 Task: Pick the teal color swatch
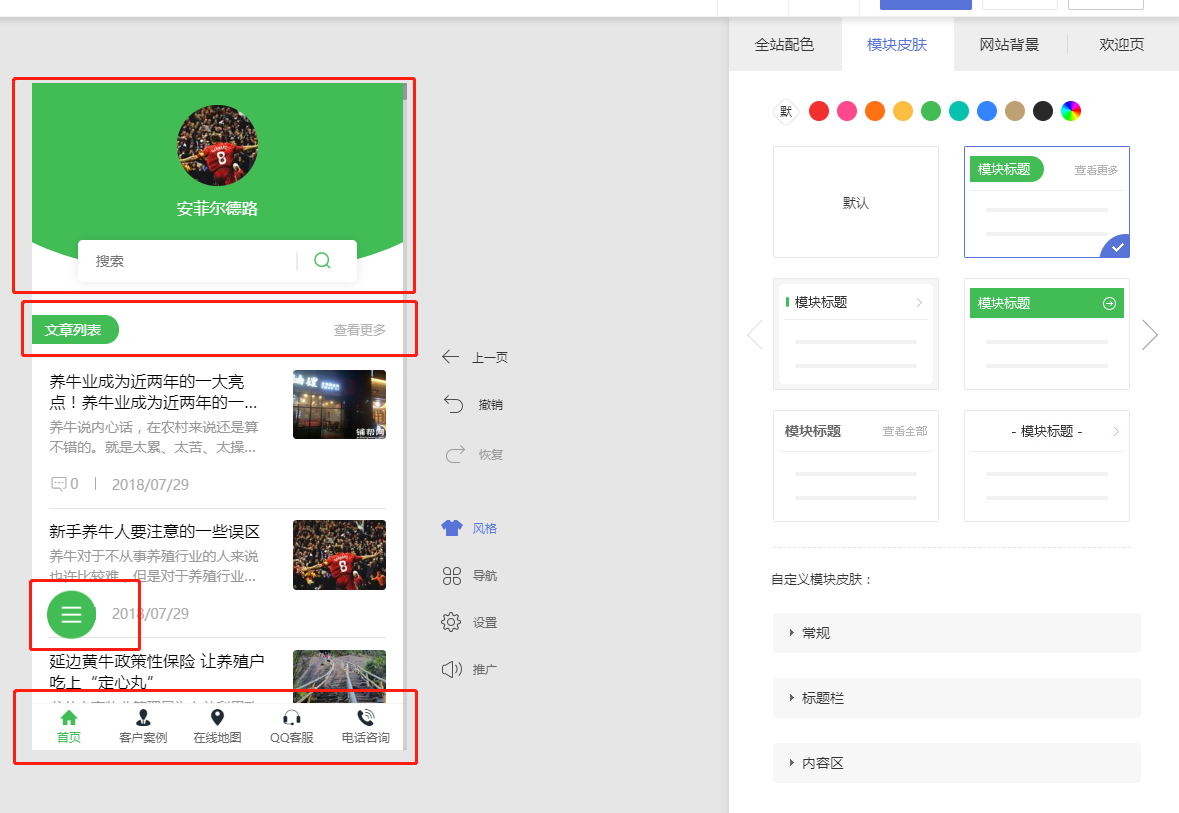pos(959,111)
